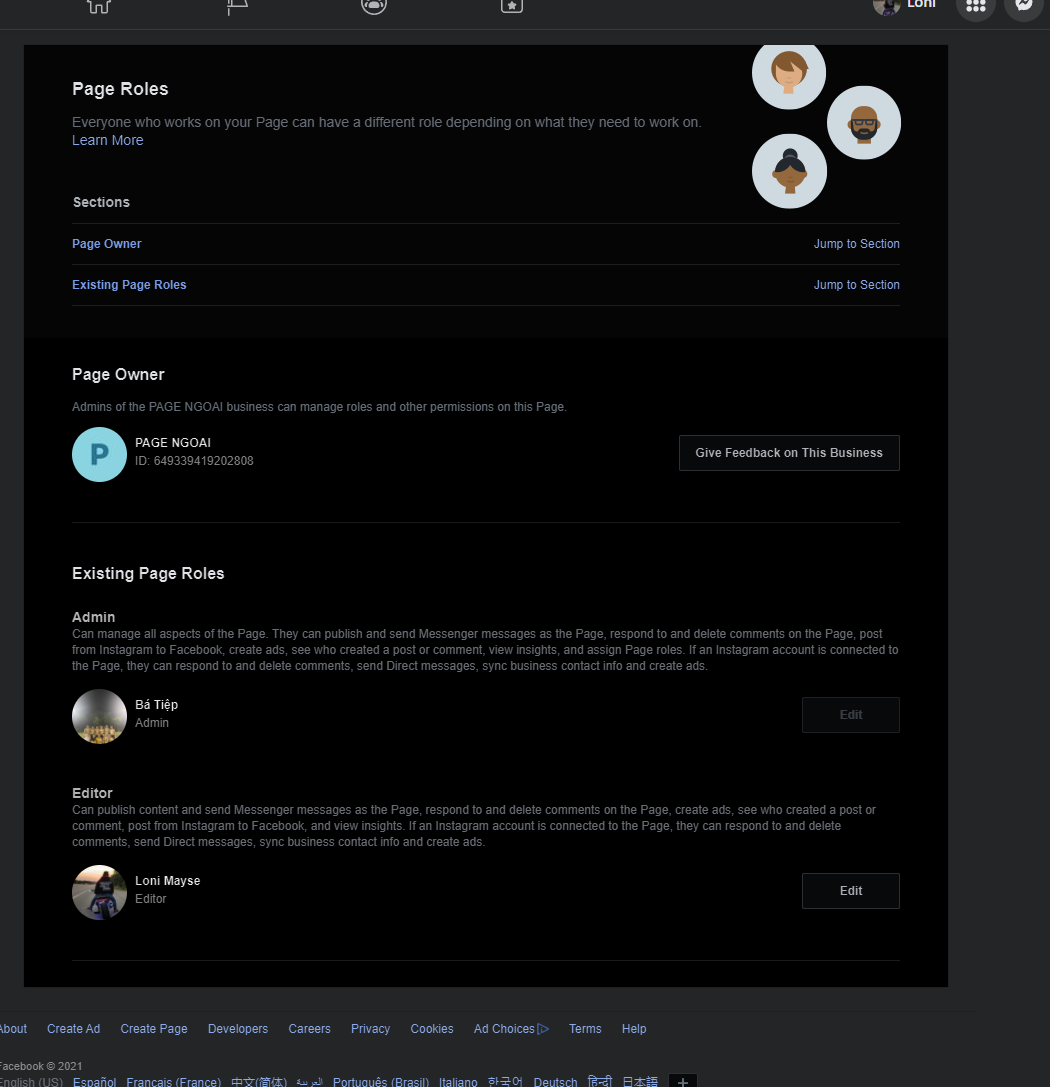1050x1087 pixels.
Task: Visit the Developers footer link
Action: click(x=238, y=1029)
